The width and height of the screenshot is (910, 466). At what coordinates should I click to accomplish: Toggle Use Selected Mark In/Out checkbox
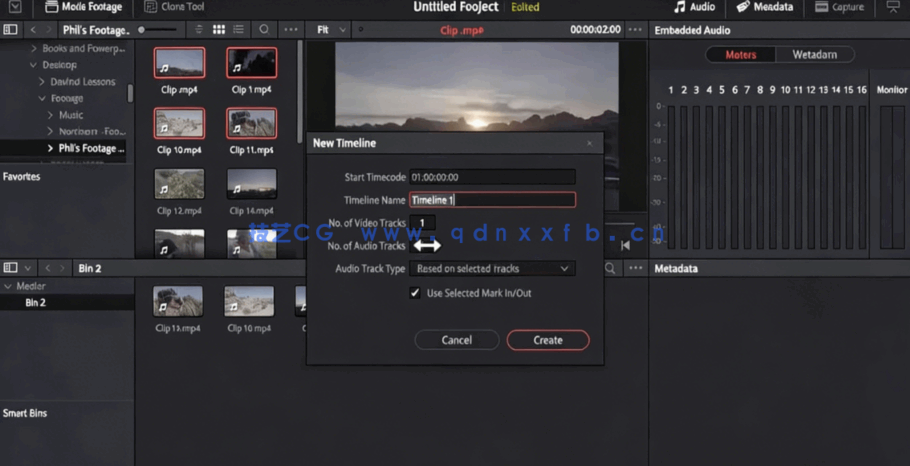click(415, 293)
